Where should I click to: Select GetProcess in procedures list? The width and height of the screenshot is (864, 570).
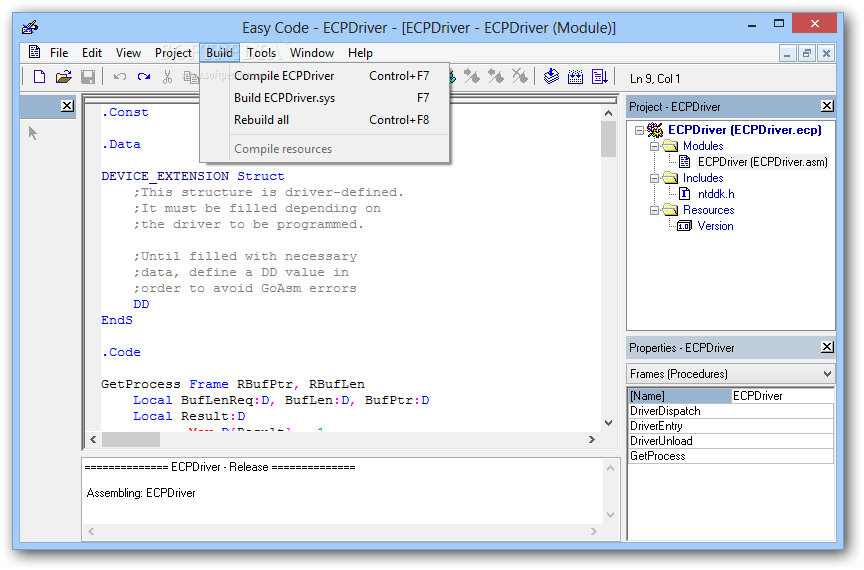[730, 456]
